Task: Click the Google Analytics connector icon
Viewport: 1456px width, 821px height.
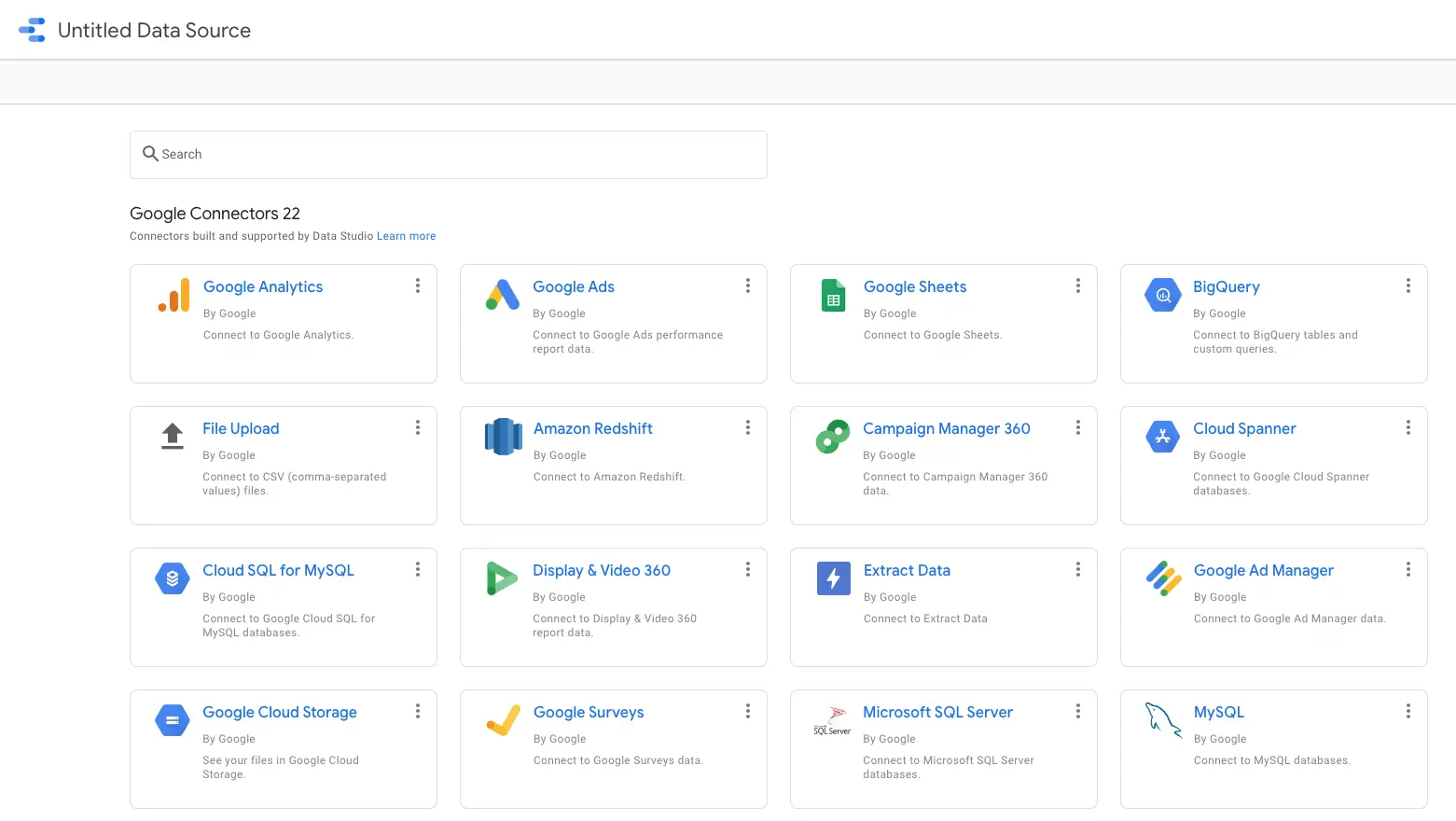Action: 173,295
